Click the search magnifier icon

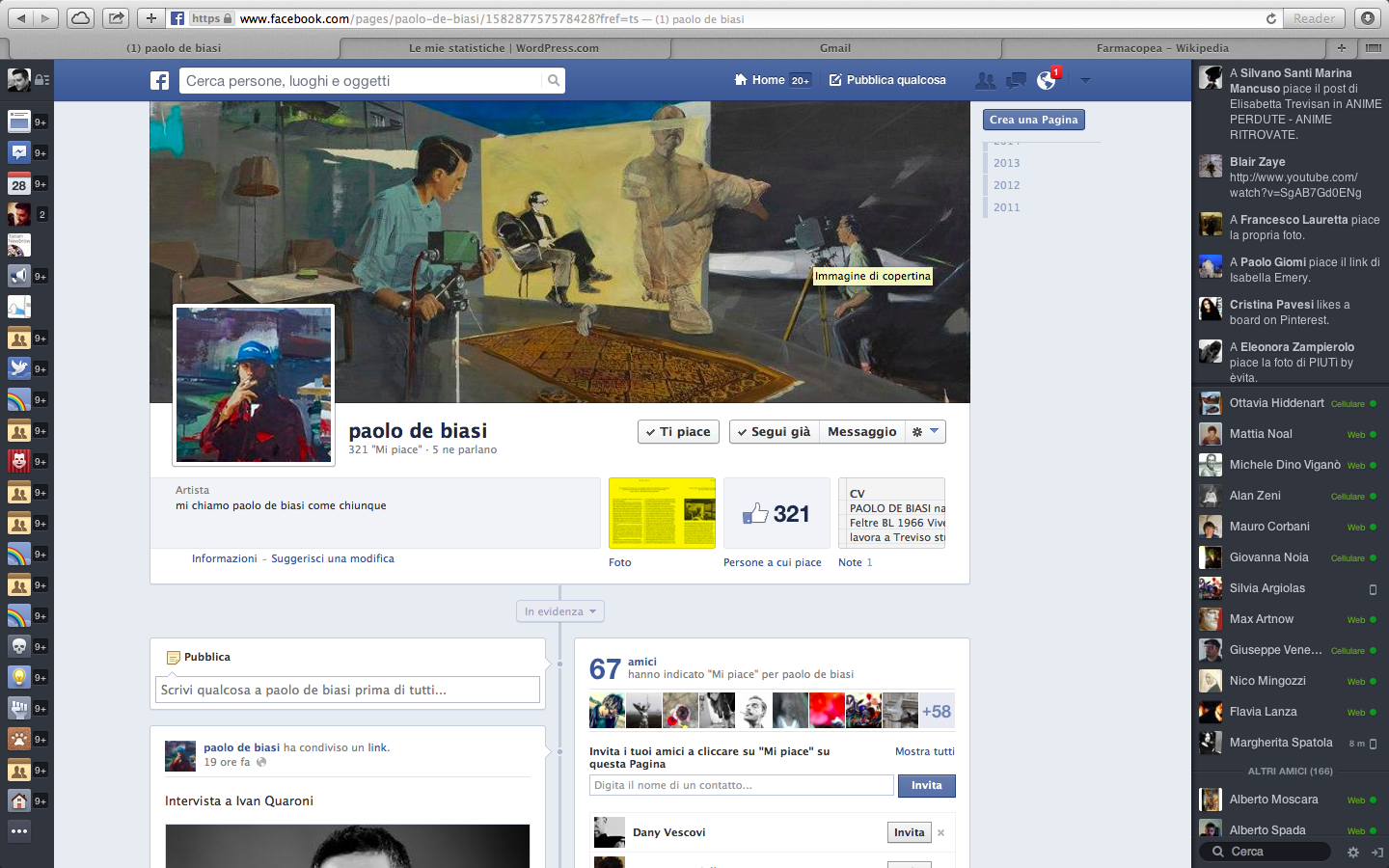(554, 81)
